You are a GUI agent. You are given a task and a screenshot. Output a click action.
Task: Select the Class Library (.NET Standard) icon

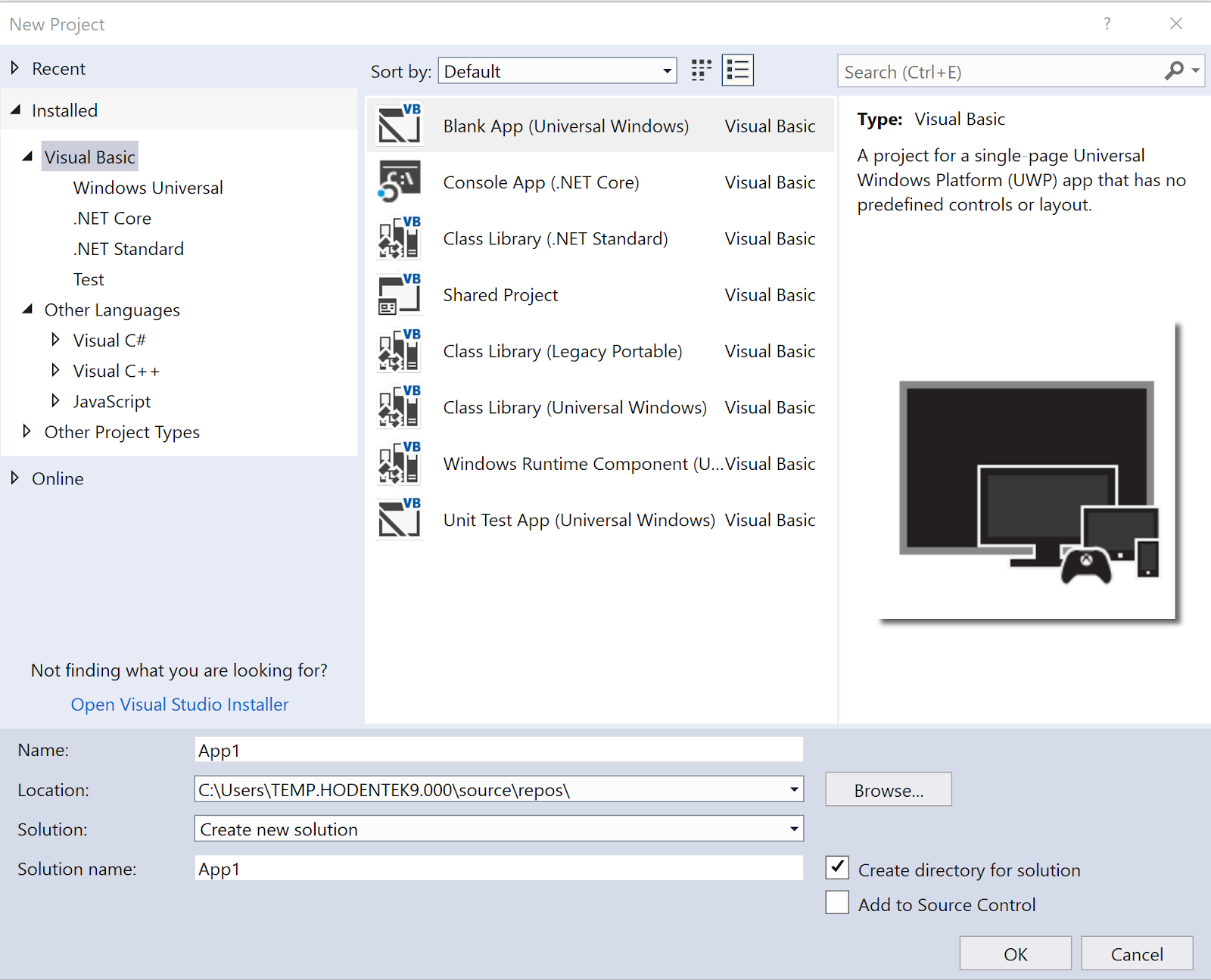coord(399,238)
